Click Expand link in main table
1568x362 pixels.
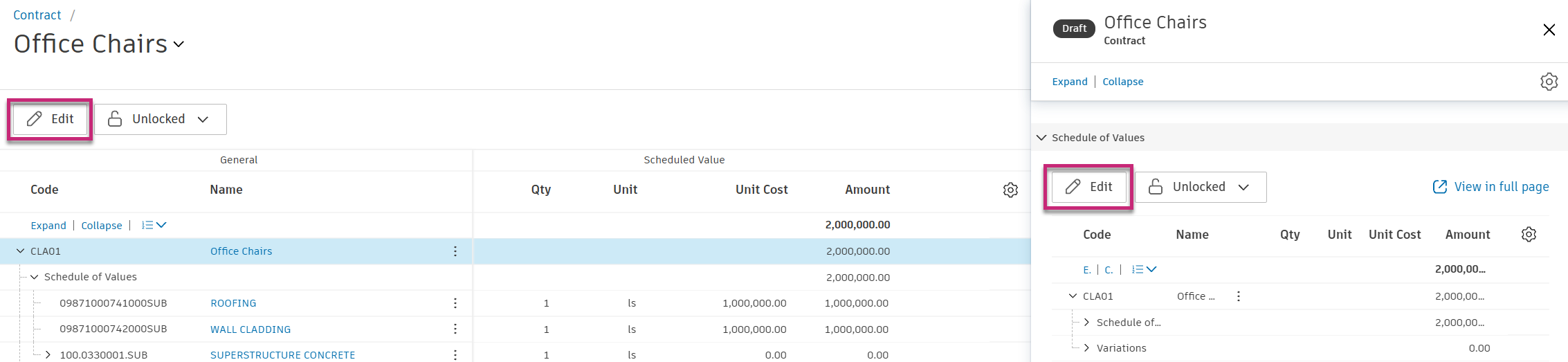coord(48,226)
